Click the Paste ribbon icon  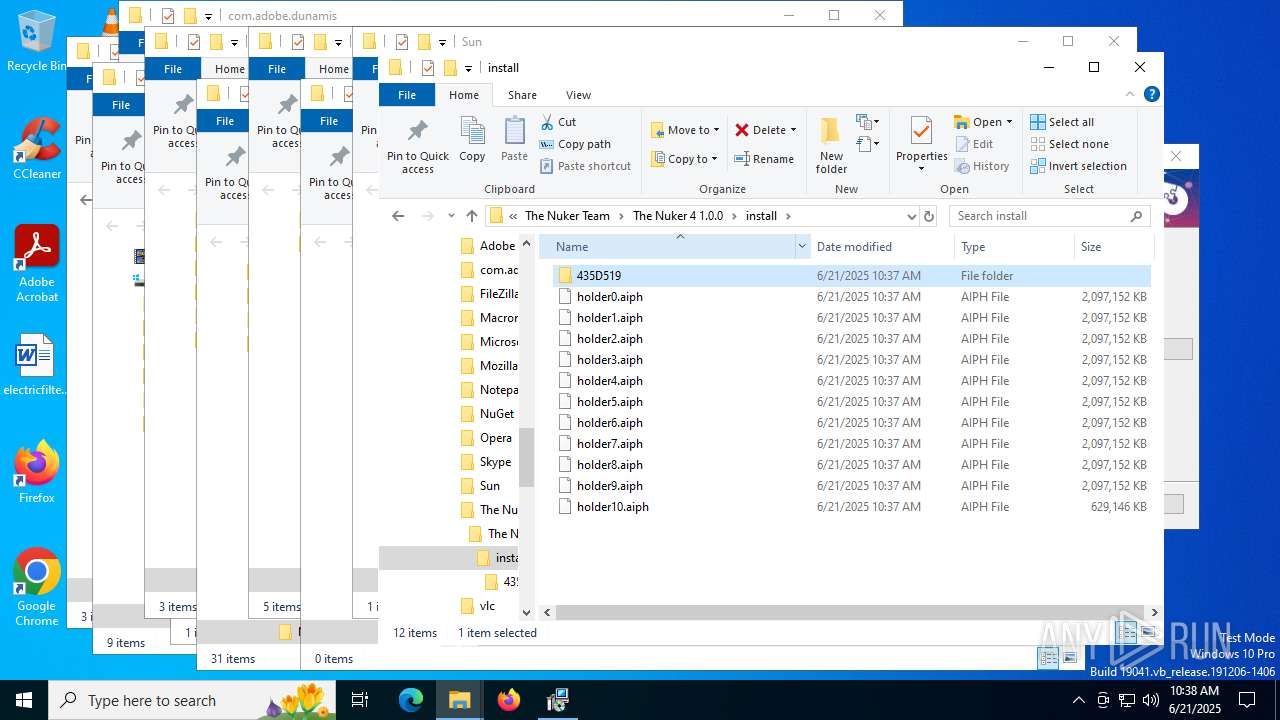tap(514, 139)
